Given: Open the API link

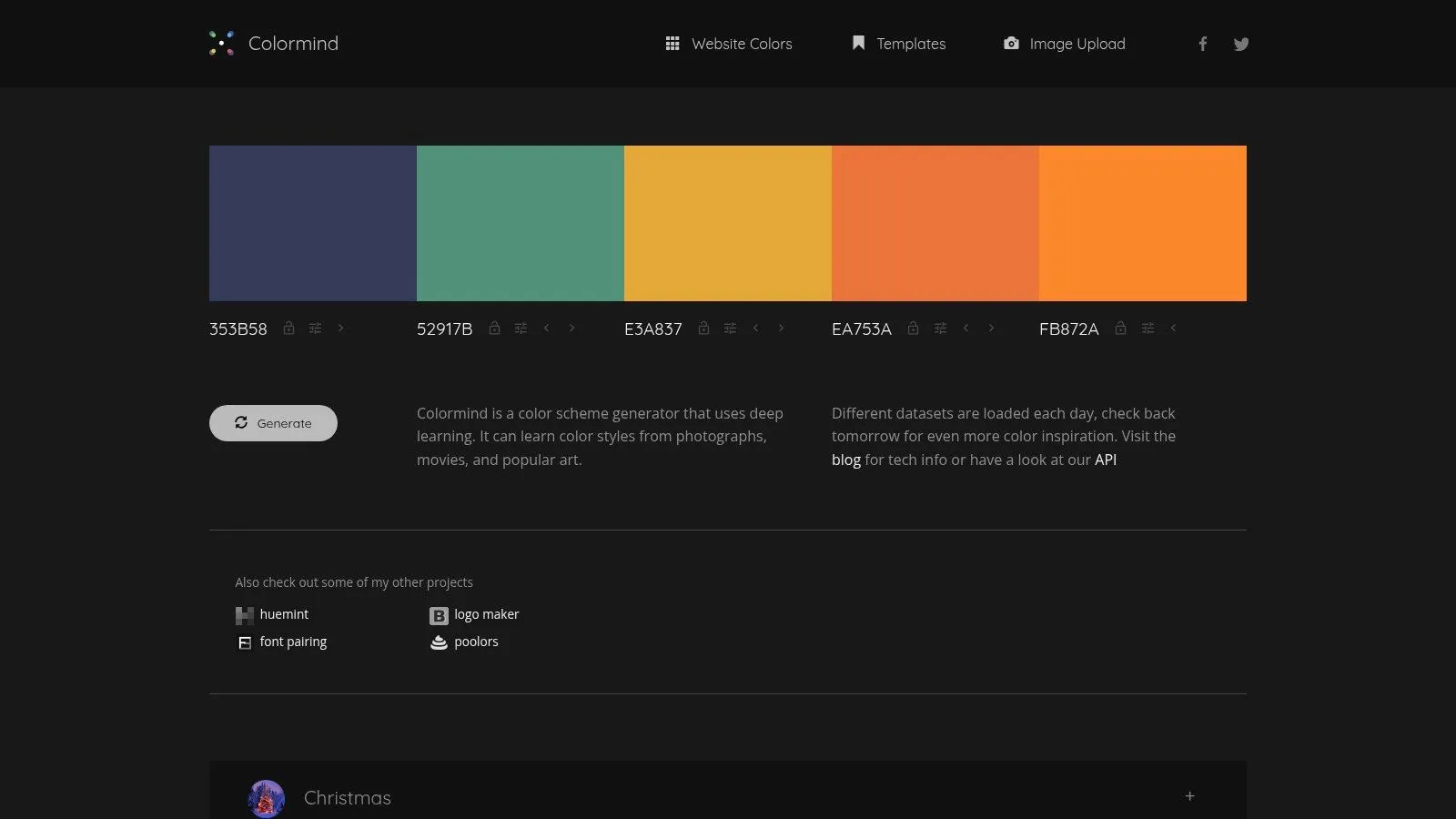Looking at the screenshot, I should point(1105,460).
